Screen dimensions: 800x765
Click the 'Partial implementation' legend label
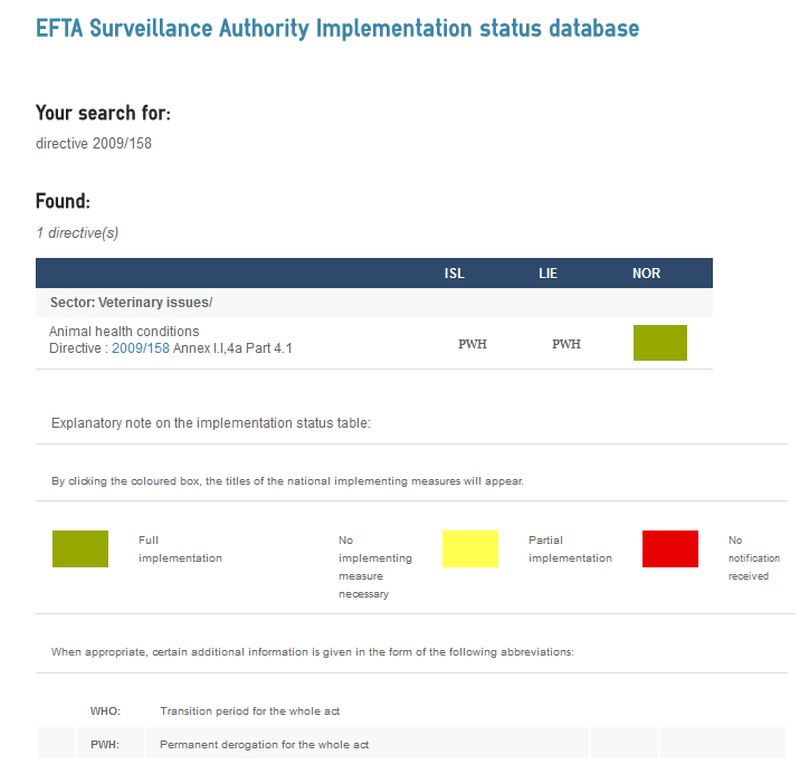570,549
